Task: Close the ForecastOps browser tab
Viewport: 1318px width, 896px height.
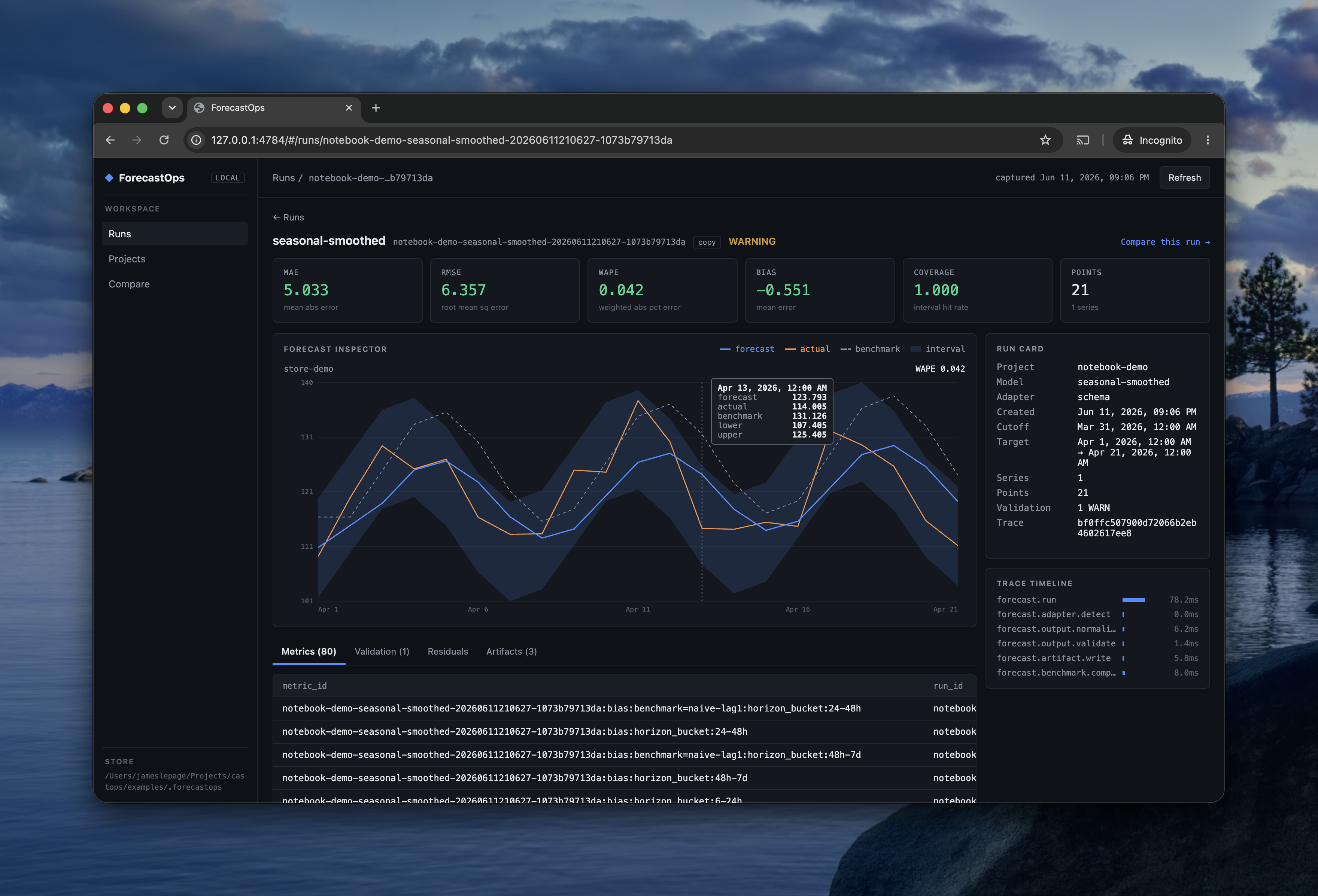Action: click(x=349, y=108)
